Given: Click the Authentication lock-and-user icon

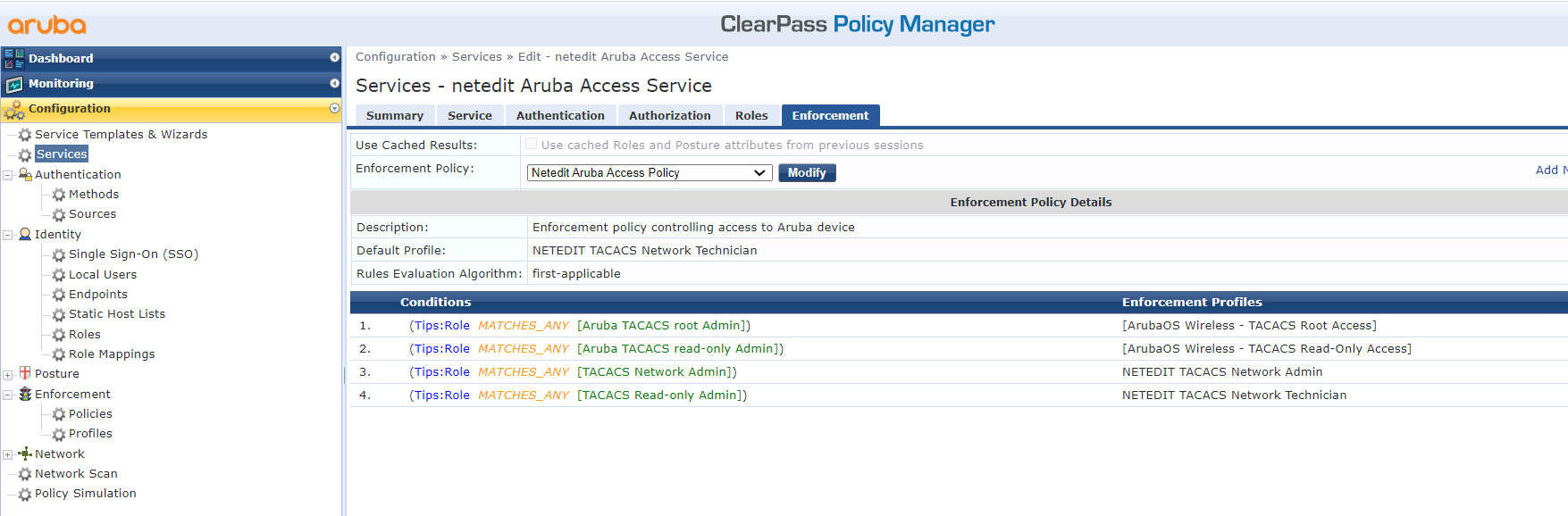Looking at the screenshot, I should [x=25, y=175].
